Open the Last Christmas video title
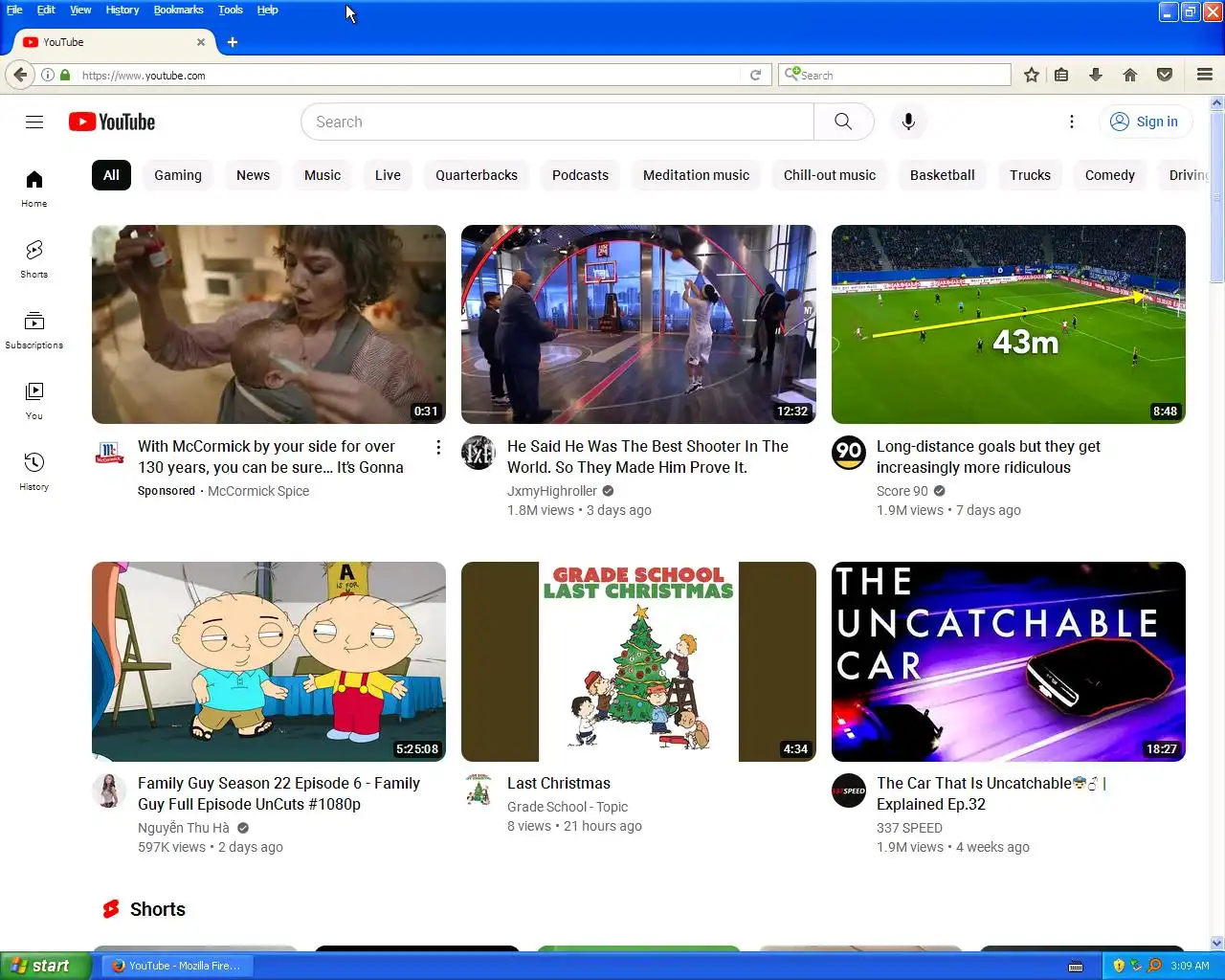This screenshot has width=1225, height=980. point(559,783)
